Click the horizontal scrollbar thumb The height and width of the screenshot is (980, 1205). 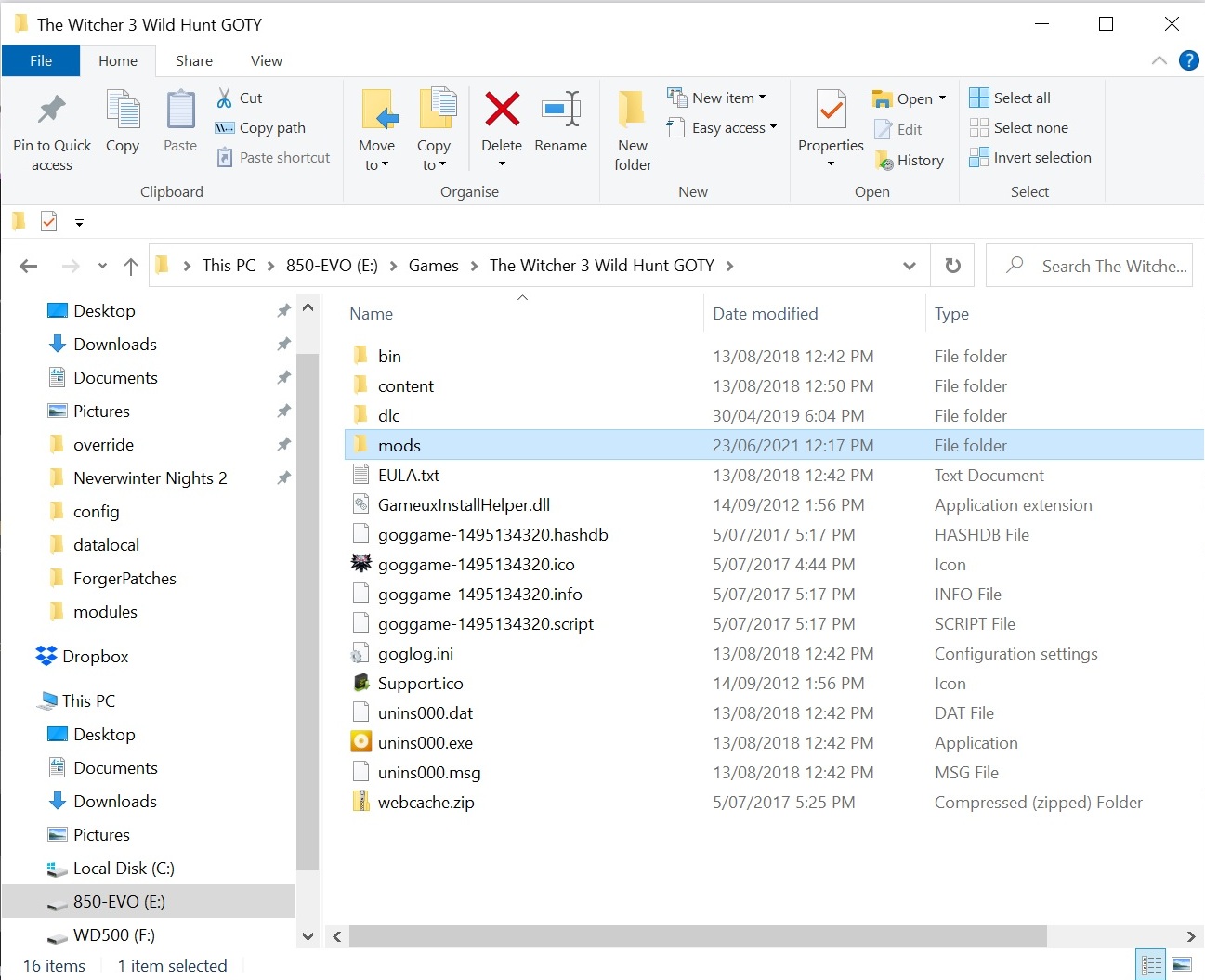698,936
